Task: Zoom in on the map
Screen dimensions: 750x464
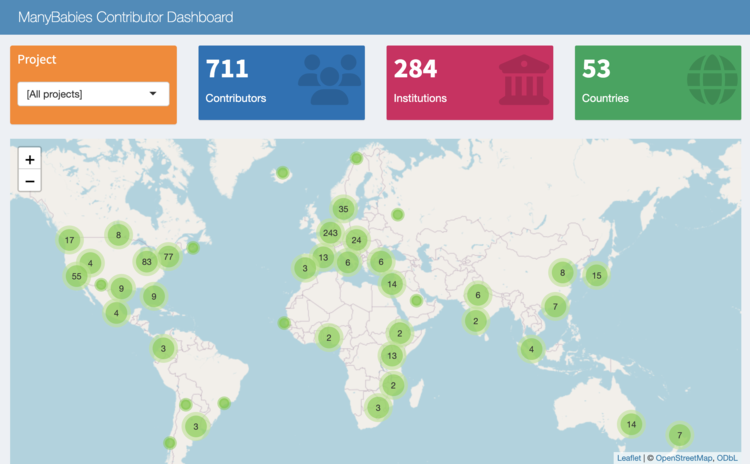Action: 30,159
